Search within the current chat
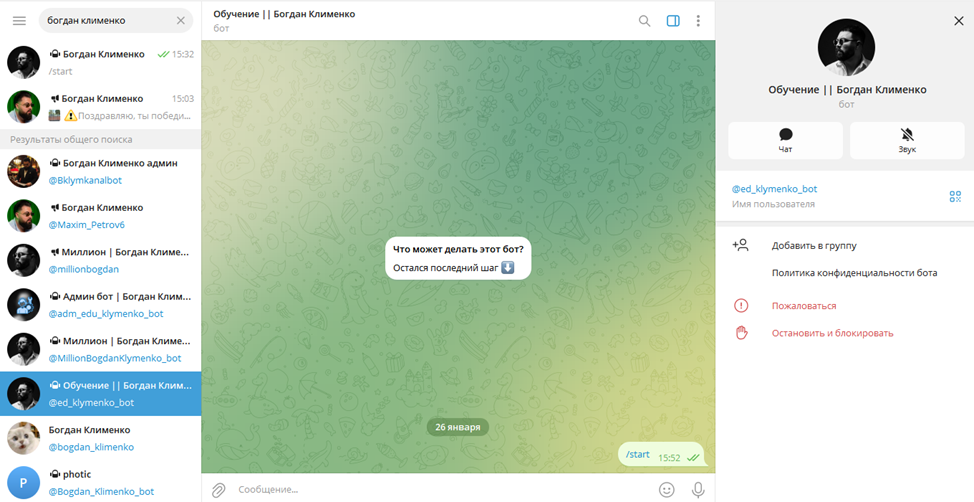Image resolution: width=974 pixels, height=502 pixels. click(x=644, y=21)
